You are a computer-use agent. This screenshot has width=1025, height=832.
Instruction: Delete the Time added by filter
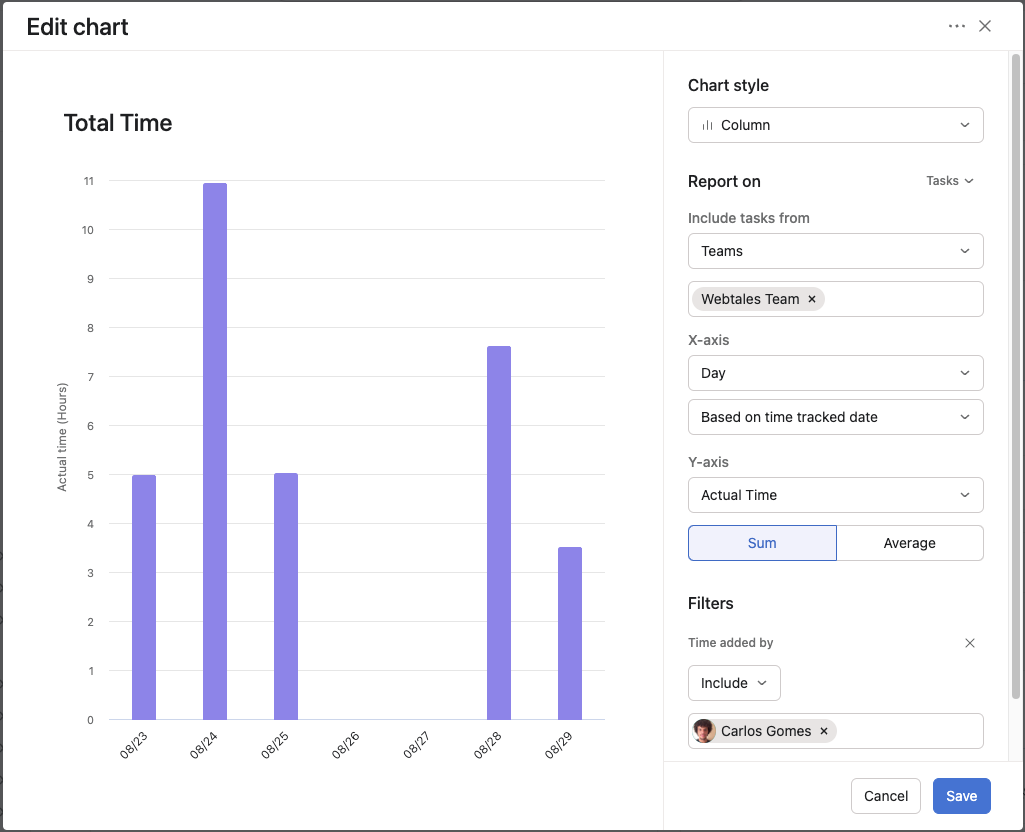point(969,643)
